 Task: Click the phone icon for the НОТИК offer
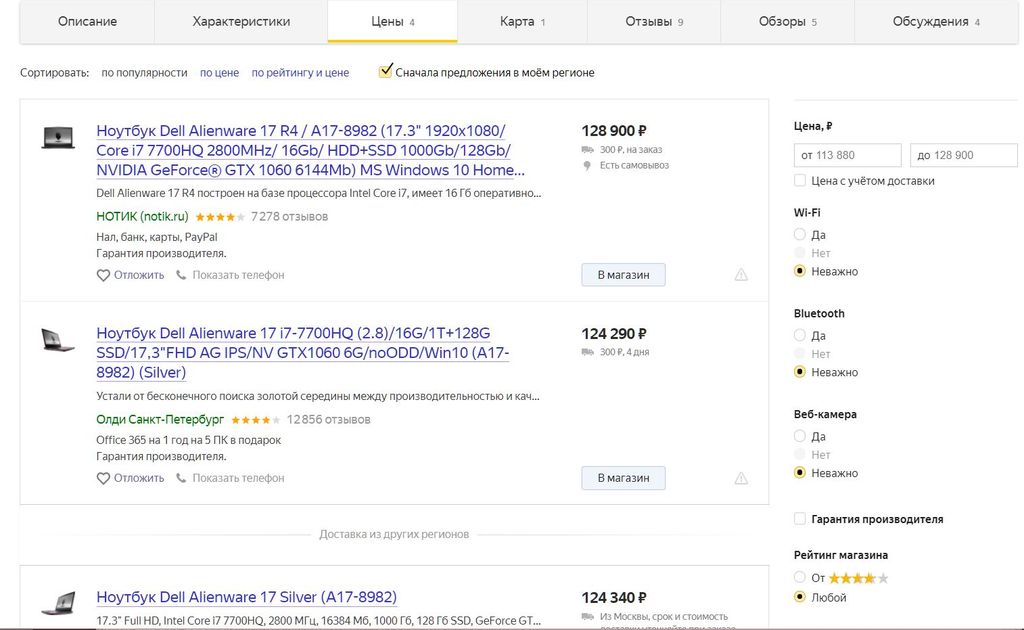[181, 276]
